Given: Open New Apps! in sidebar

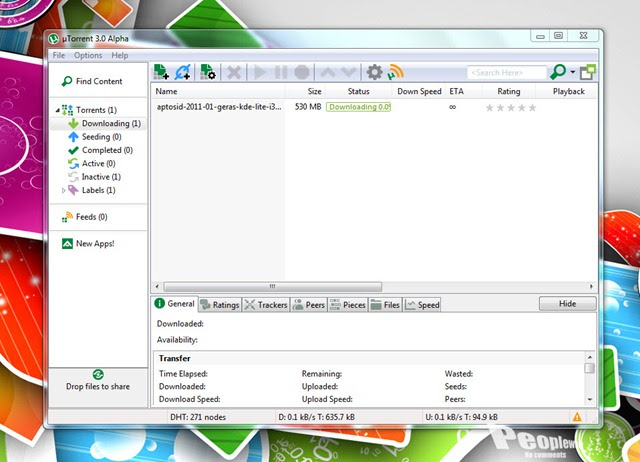Looking at the screenshot, I should 88,244.
